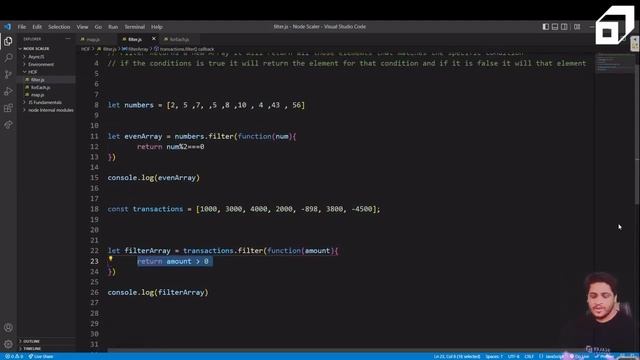Open the Terminal menu

pyautogui.click(x=134, y=27)
